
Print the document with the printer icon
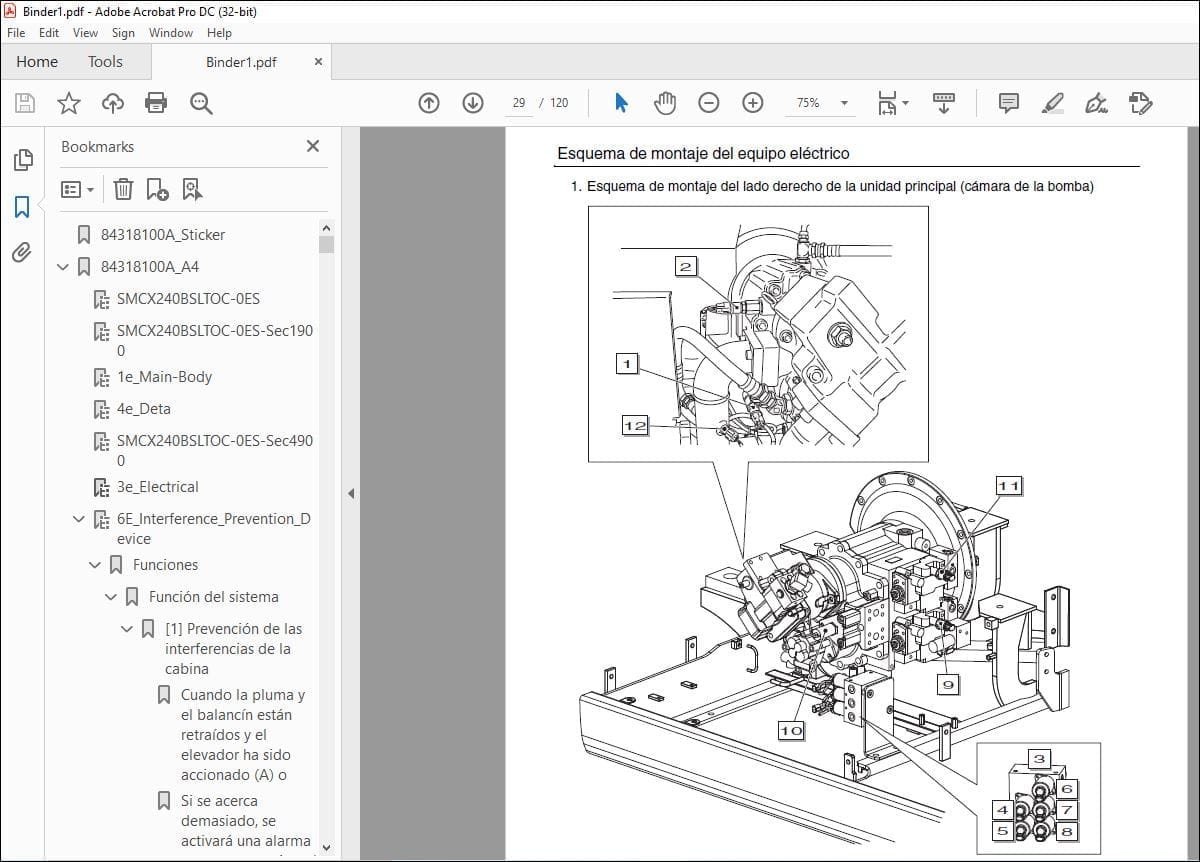click(x=156, y=103)
